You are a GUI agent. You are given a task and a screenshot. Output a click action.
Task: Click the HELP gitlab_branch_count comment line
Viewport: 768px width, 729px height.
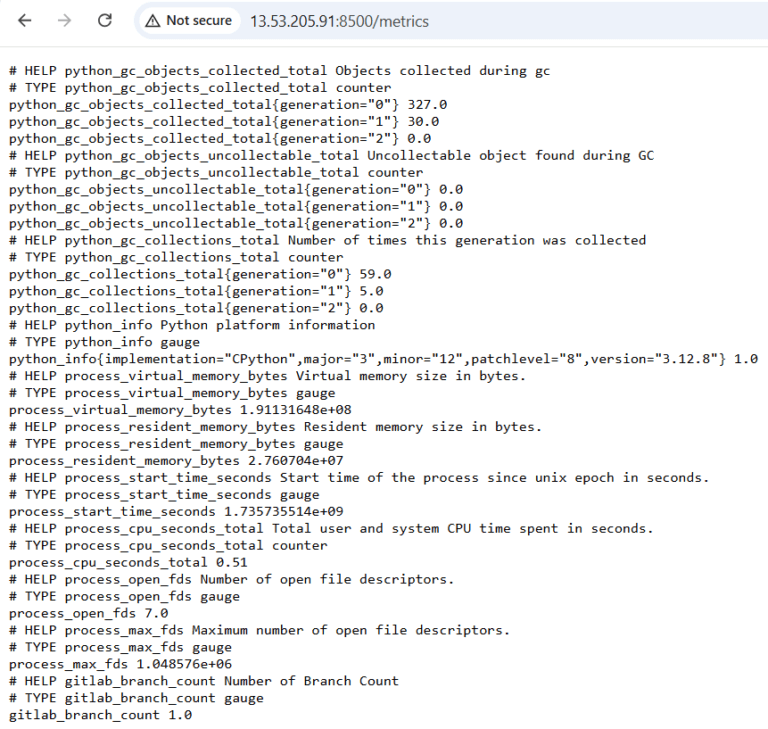(x=204, y=681)
